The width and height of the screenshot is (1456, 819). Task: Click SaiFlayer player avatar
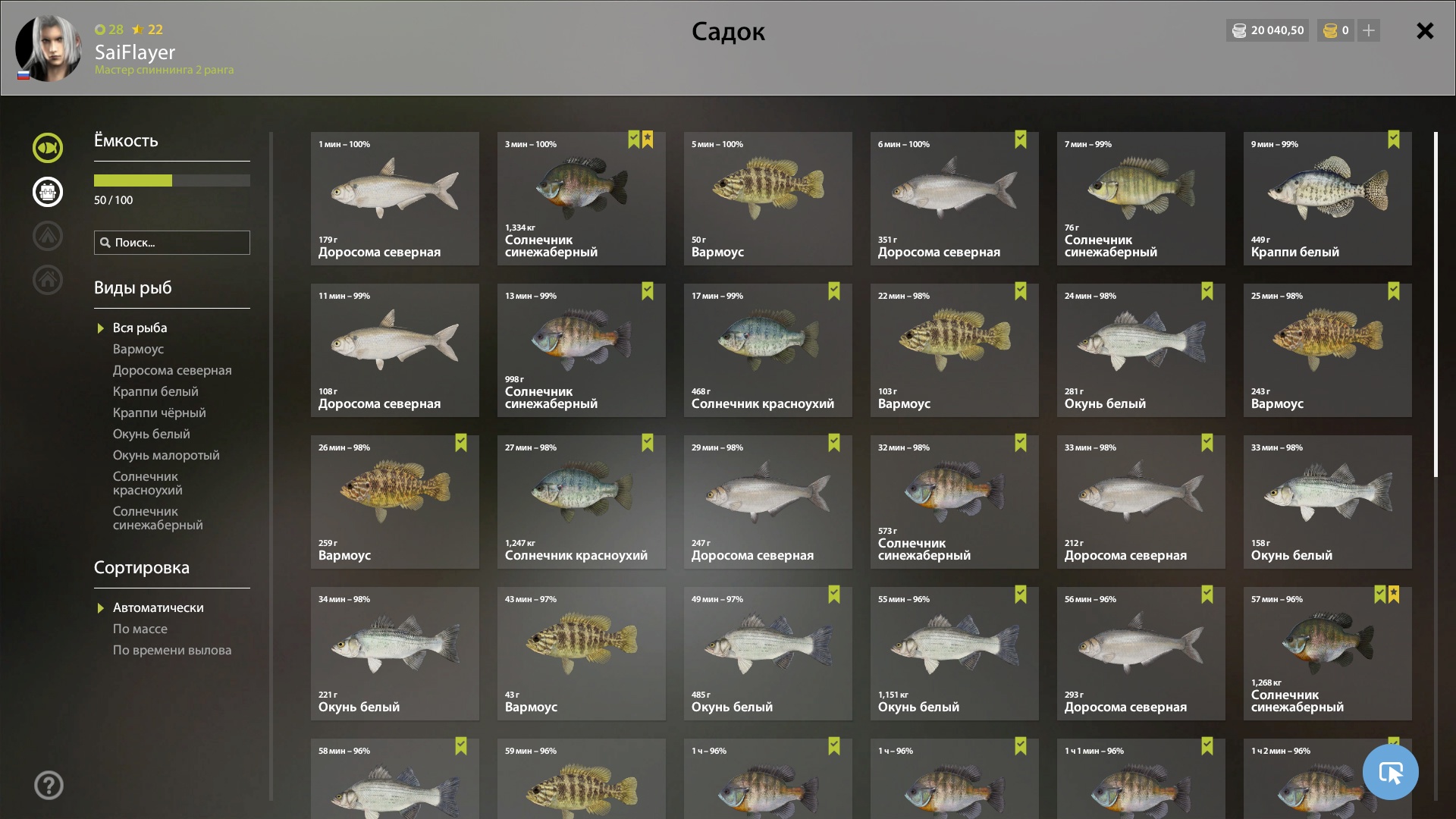[49, 49]
